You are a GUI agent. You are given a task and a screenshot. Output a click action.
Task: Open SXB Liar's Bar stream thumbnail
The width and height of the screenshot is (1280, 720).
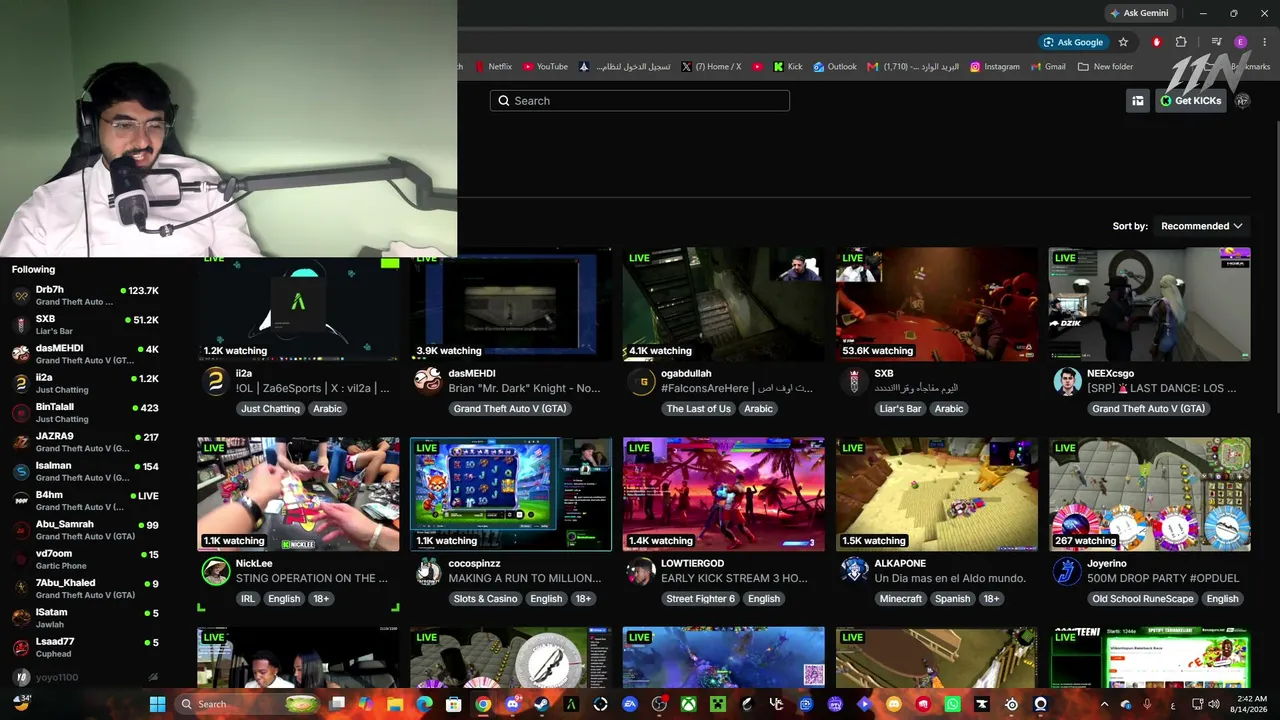[x=937, y=304]
